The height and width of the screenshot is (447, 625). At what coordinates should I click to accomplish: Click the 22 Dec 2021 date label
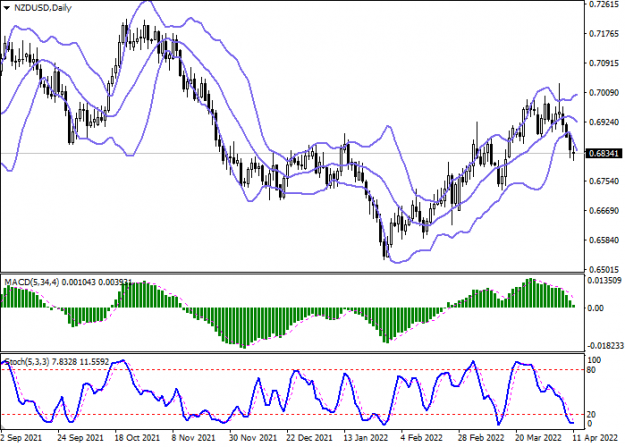pyautogui.click(x=309, y=438)
